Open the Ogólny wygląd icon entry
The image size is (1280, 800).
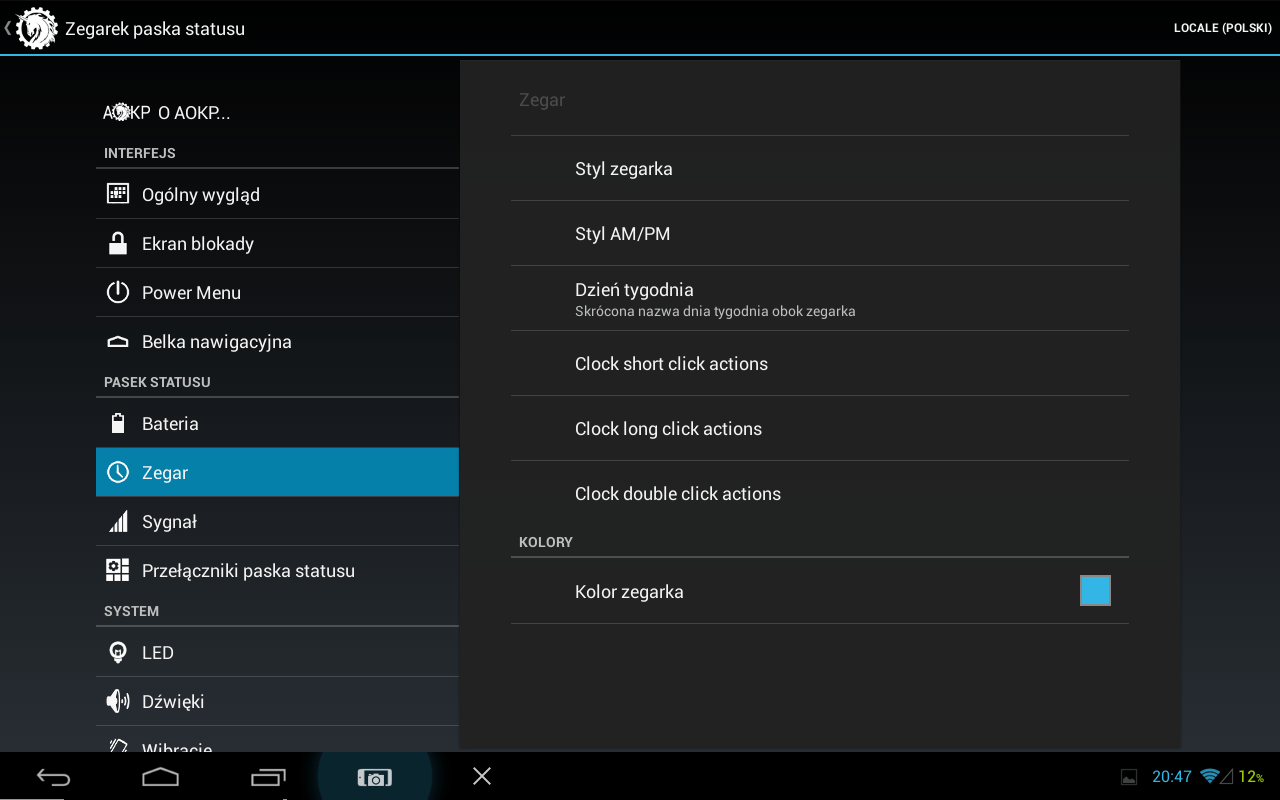pos(118,194)
